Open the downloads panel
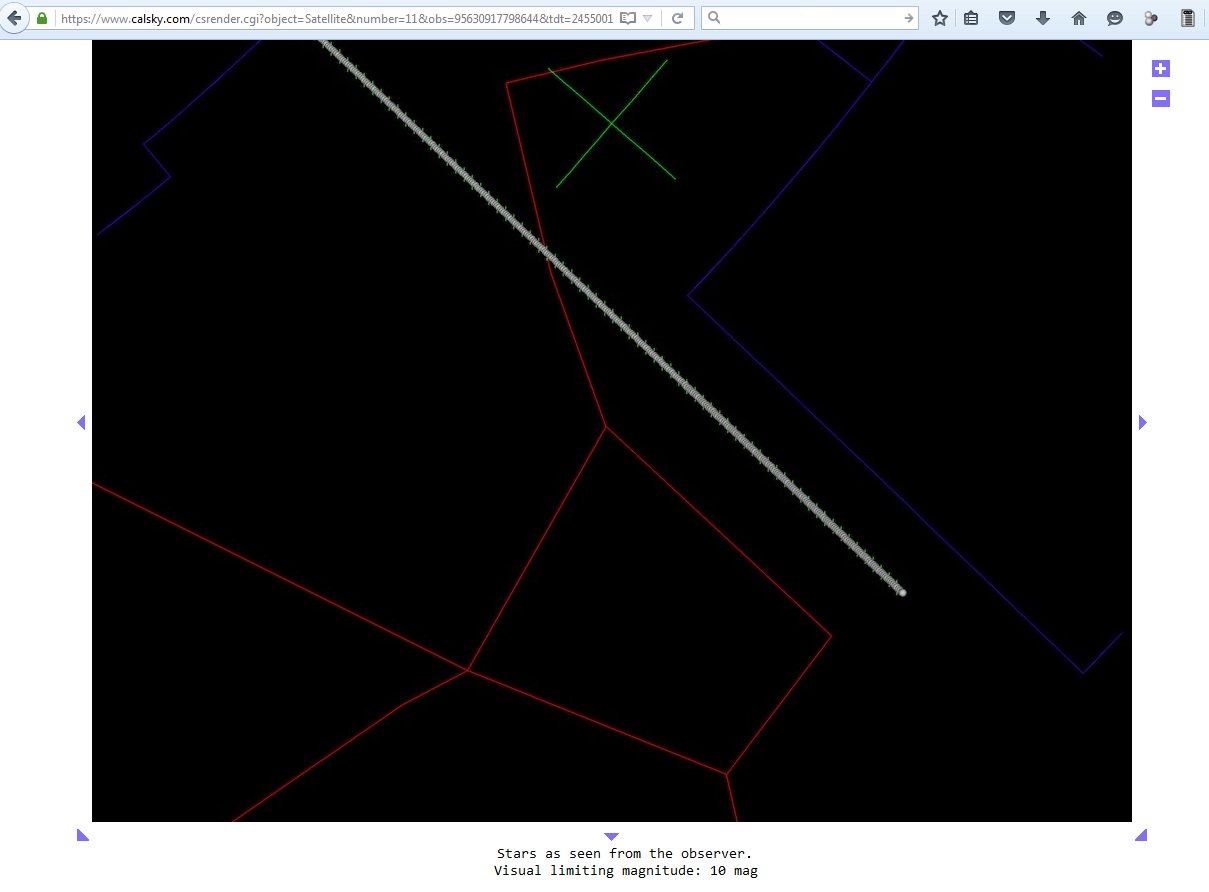 coord(1042,18)
